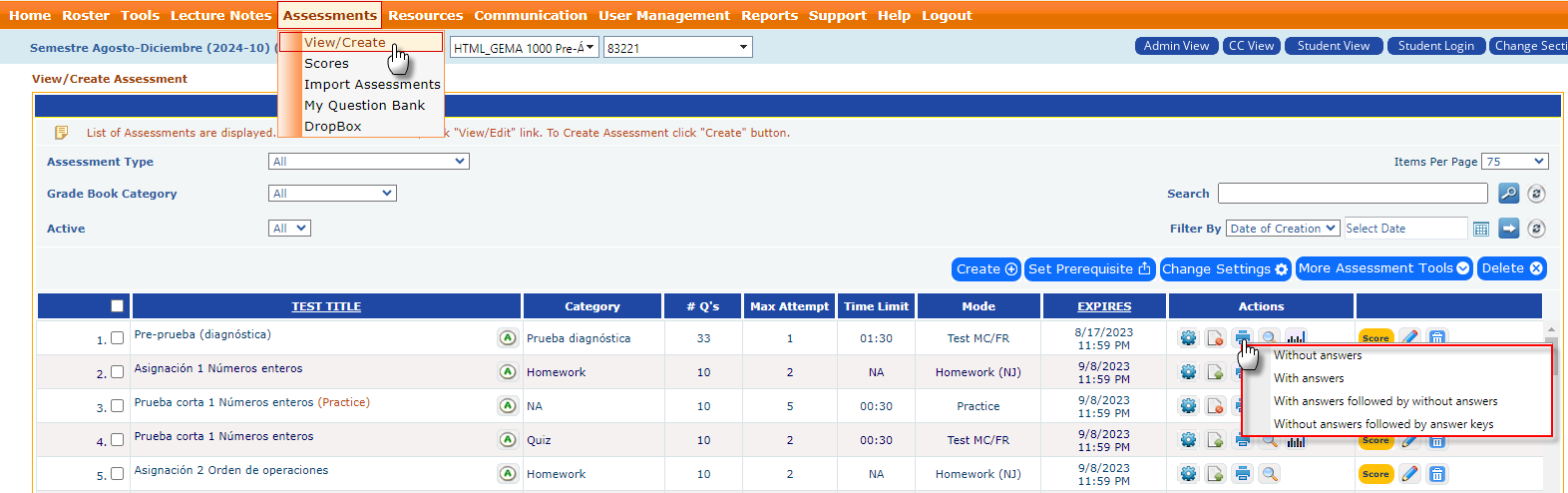1568x493 pixels.
Task: Expand the Assessment Type dropdown
Action: (368, 162)
